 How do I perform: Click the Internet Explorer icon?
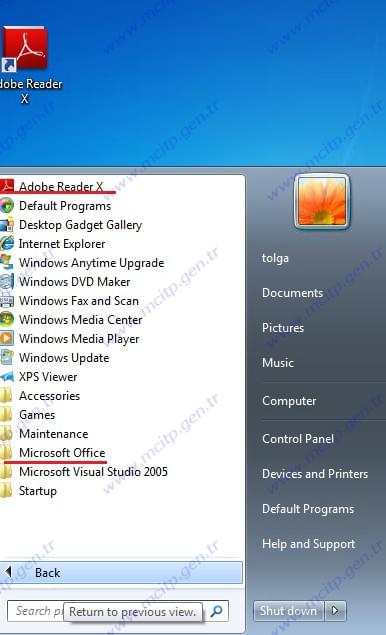coord(6,243)
